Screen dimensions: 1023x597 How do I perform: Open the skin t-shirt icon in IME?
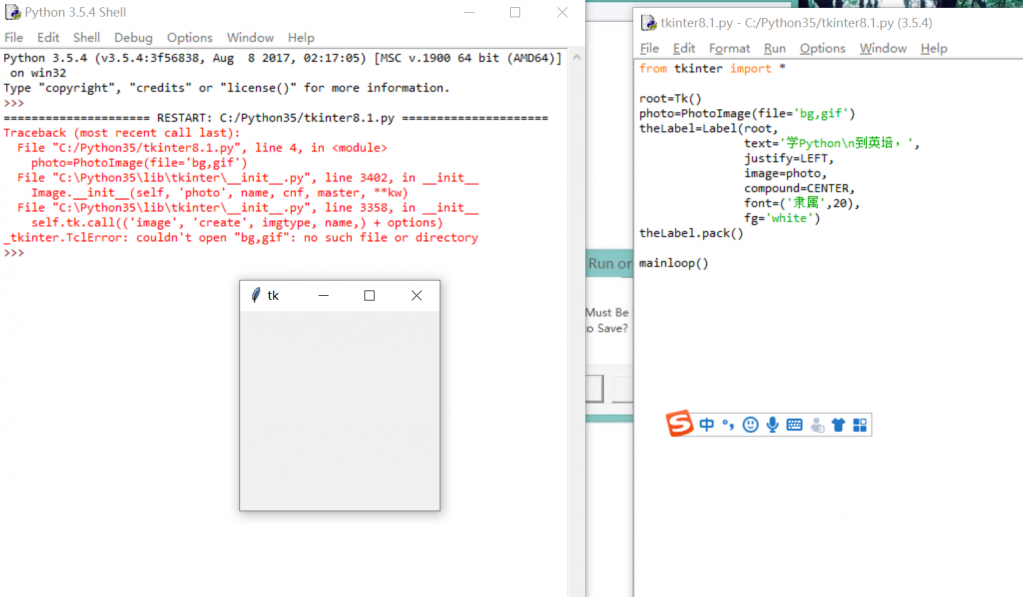point(838,425)
